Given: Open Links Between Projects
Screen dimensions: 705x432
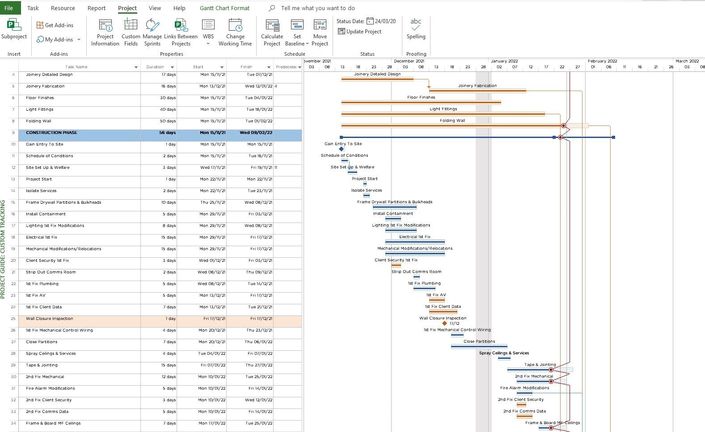Looking at the screenshot, I should [x=181, y=32].
